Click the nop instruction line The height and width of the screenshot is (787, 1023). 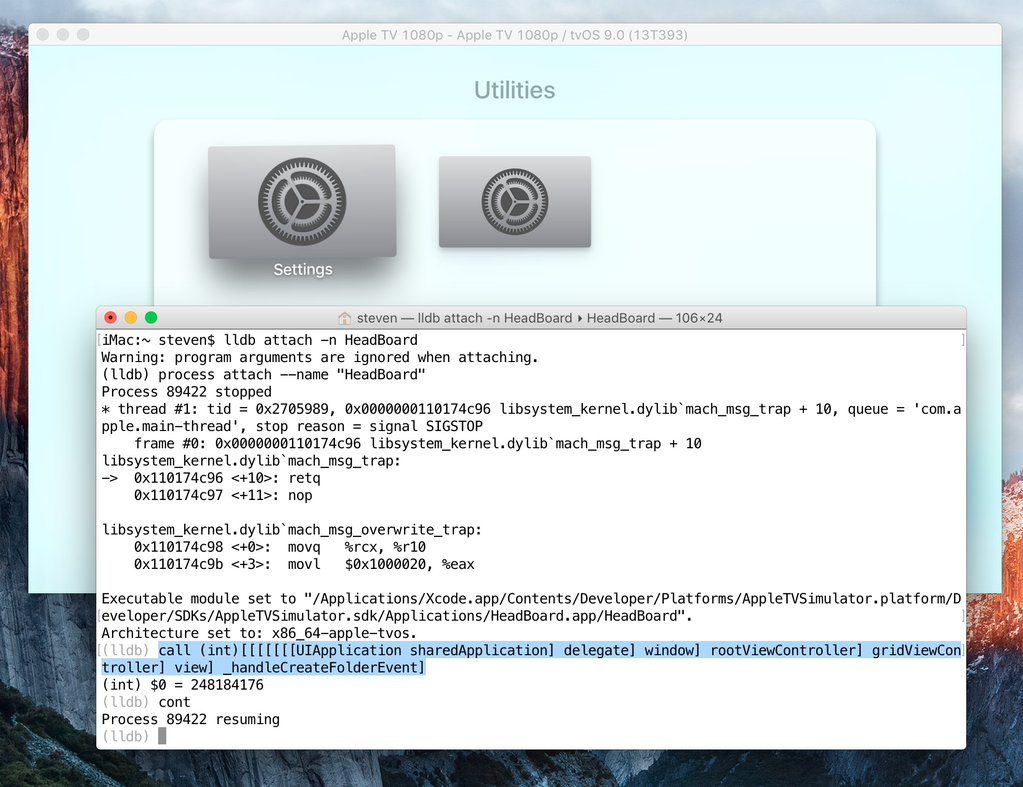pyautogui.click(x=223, y=495)
